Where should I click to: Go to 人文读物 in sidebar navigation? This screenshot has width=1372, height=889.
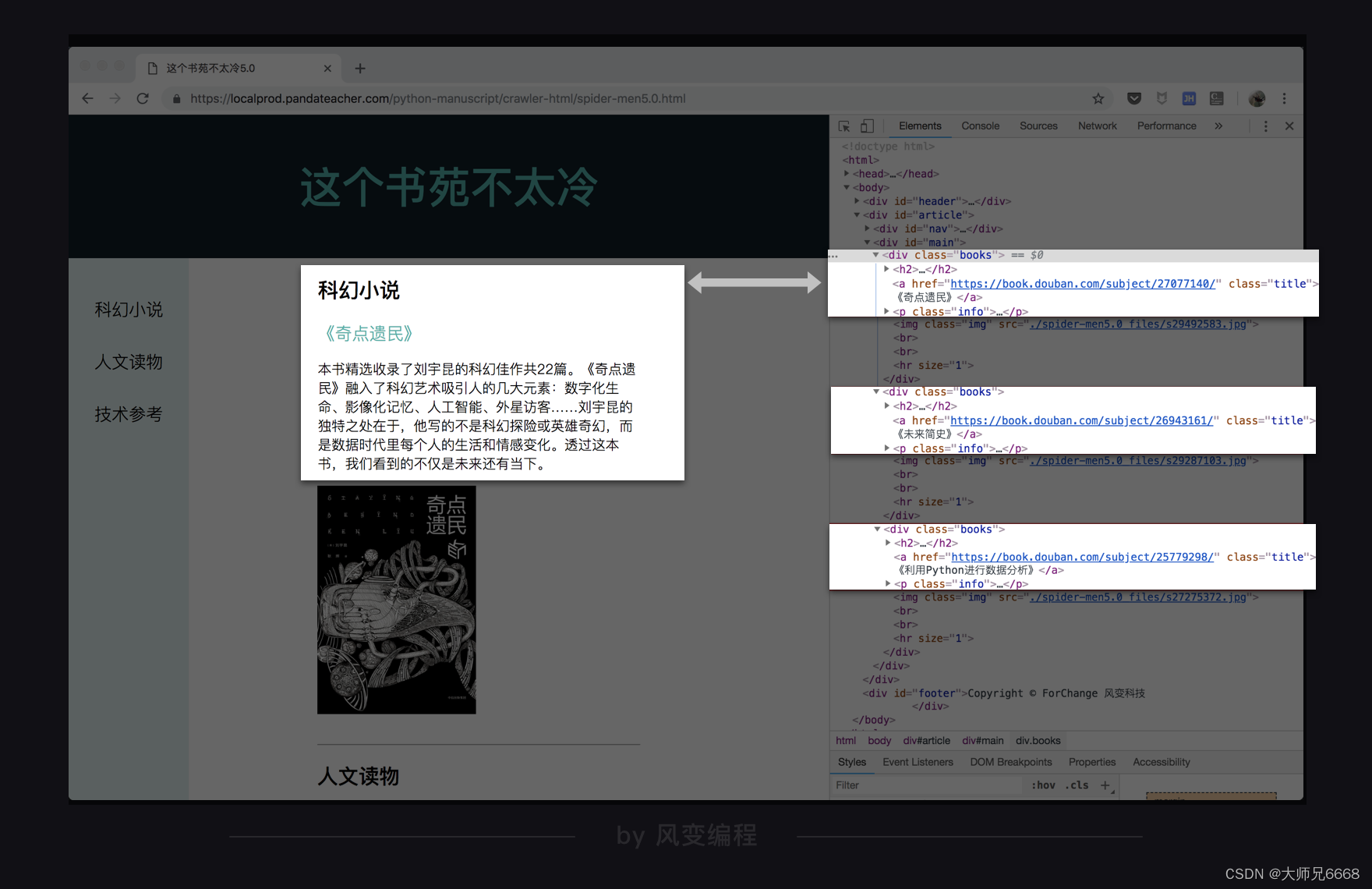[129, 362]
